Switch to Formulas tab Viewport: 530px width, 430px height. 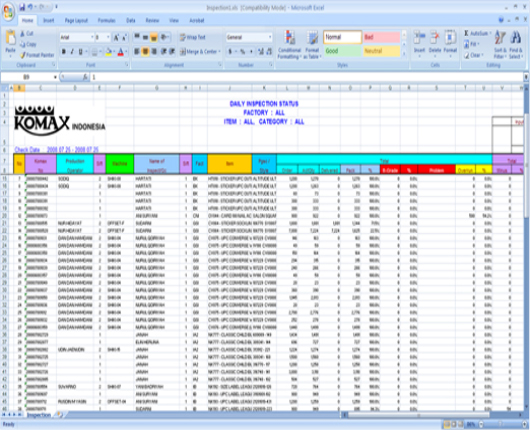[x=107, y=21]
